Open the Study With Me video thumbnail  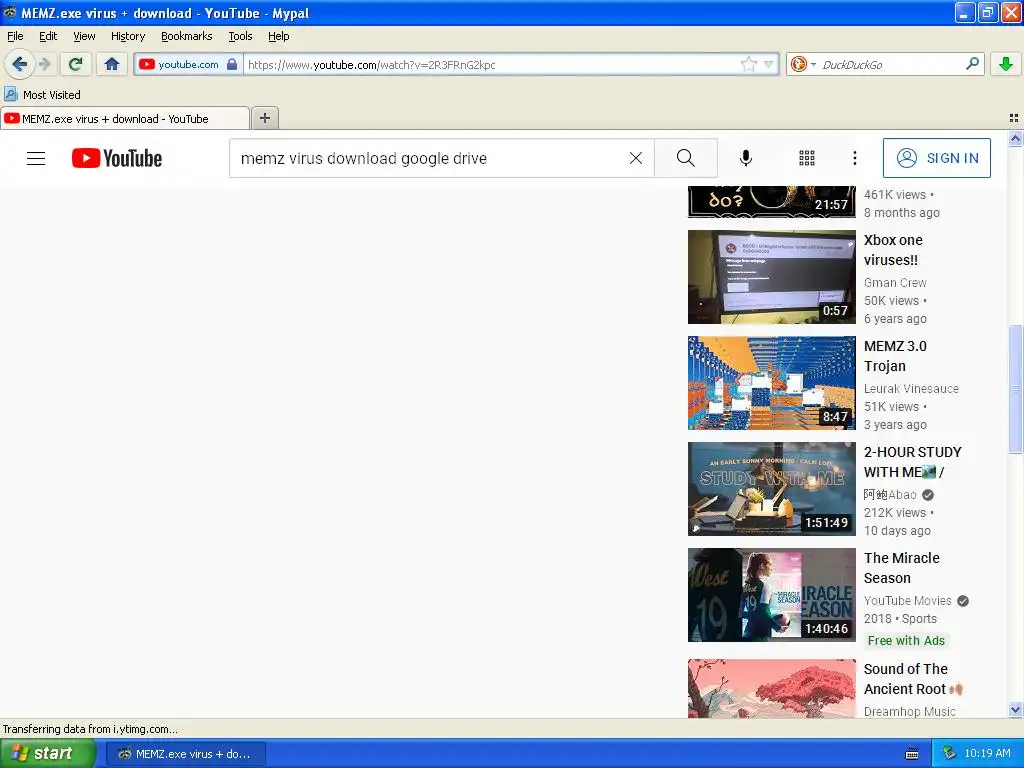pyautogui.click(x=771, y=488)
